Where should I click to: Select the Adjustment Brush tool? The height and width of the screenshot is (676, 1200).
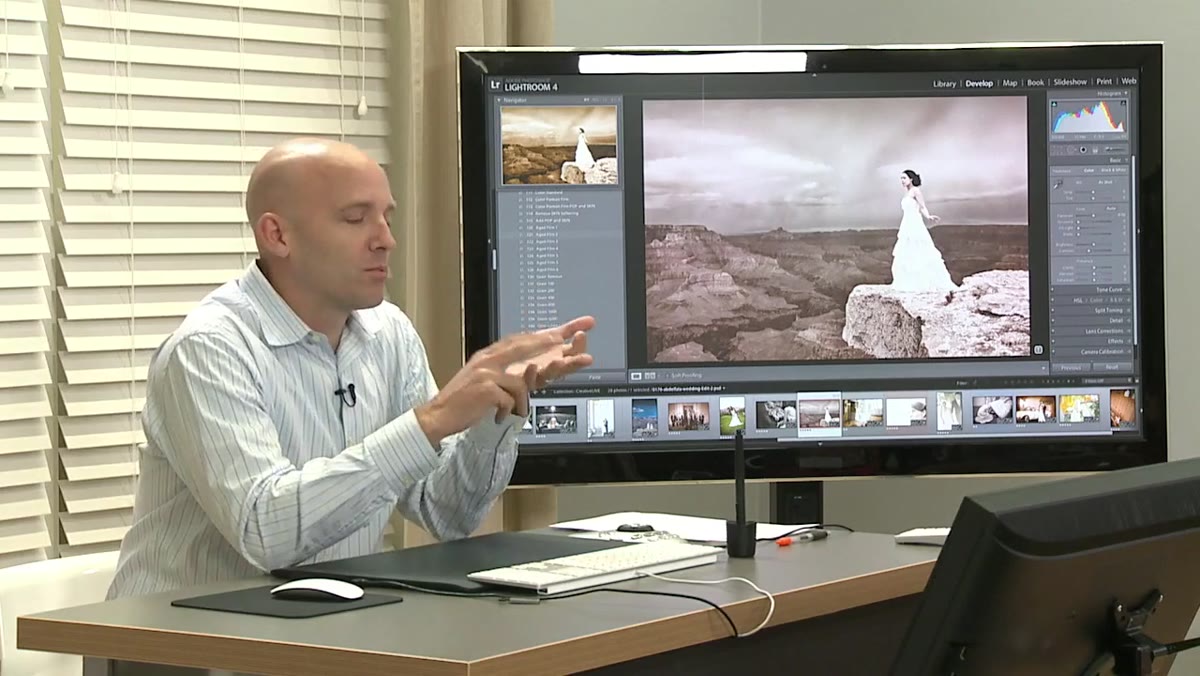coord(1113,150)
